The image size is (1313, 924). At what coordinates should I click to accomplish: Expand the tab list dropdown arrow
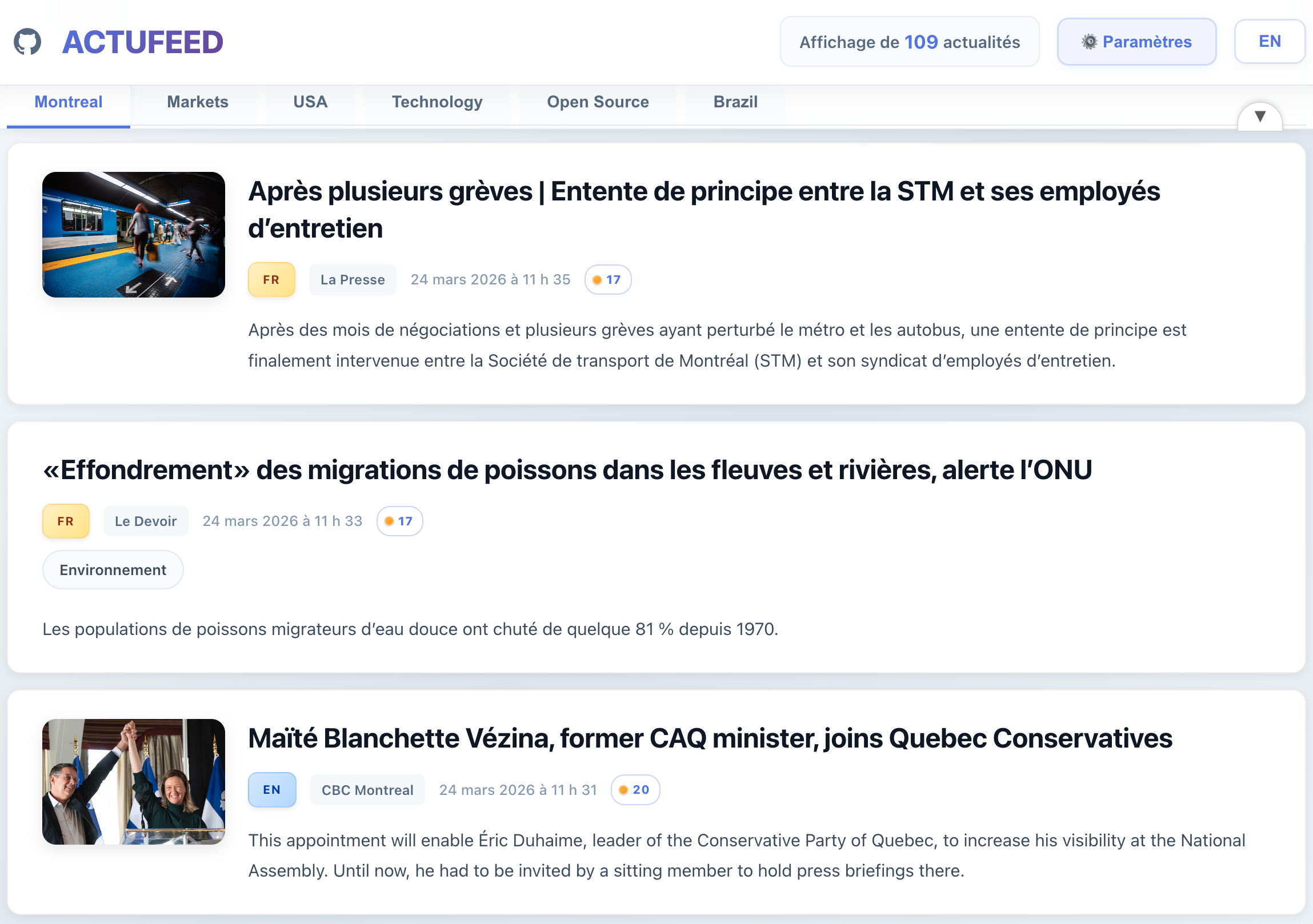tap(1260, 116)
